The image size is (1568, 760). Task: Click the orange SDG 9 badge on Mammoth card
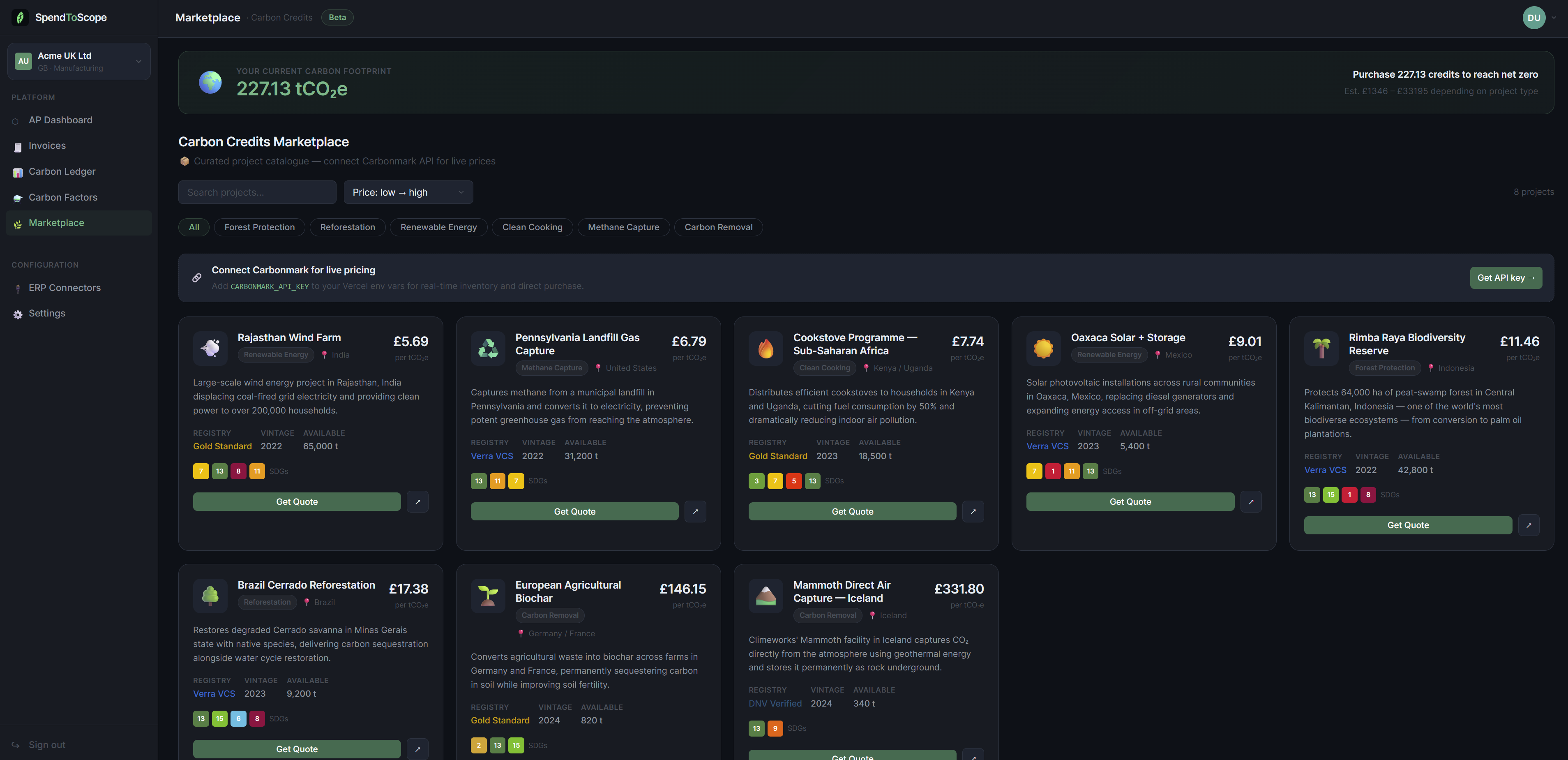pos(775,728)
